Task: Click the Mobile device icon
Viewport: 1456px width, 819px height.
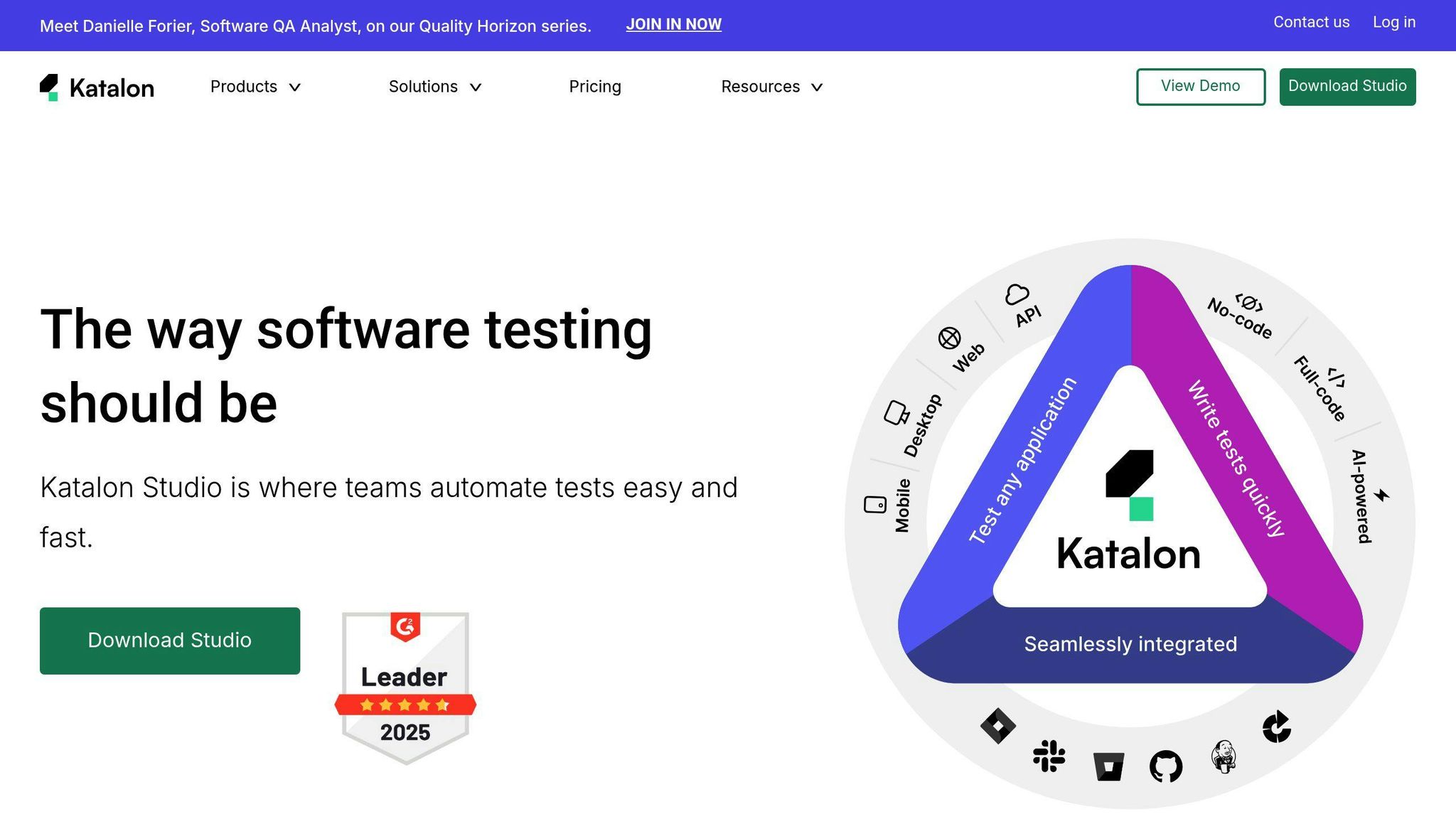Action: [875, 505]
